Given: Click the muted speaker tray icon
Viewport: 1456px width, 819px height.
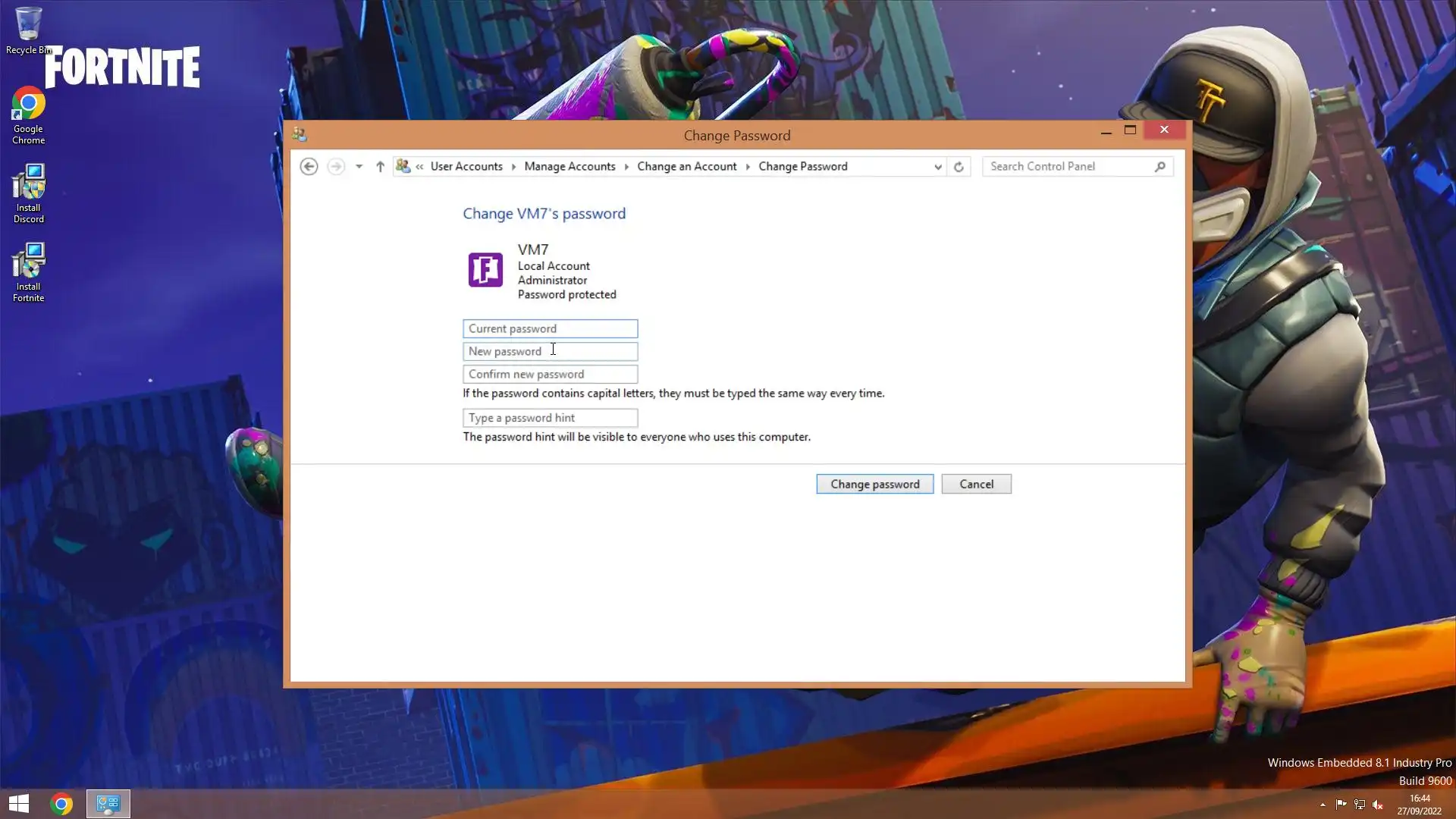Looking at the screenshot, I should click(x=1378, y=805).
